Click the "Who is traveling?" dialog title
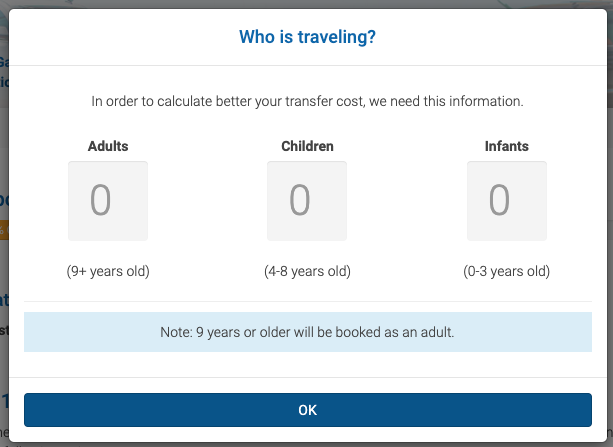 tap(307, 38)
